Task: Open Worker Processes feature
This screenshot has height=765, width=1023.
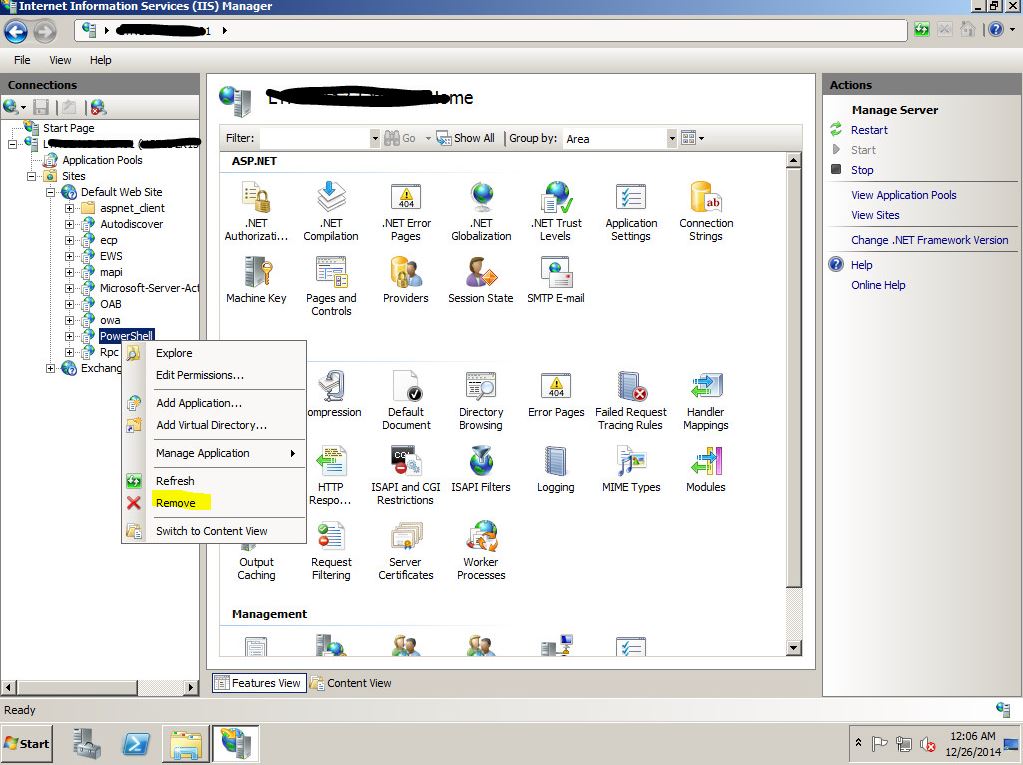Action: tap(481, 550)
